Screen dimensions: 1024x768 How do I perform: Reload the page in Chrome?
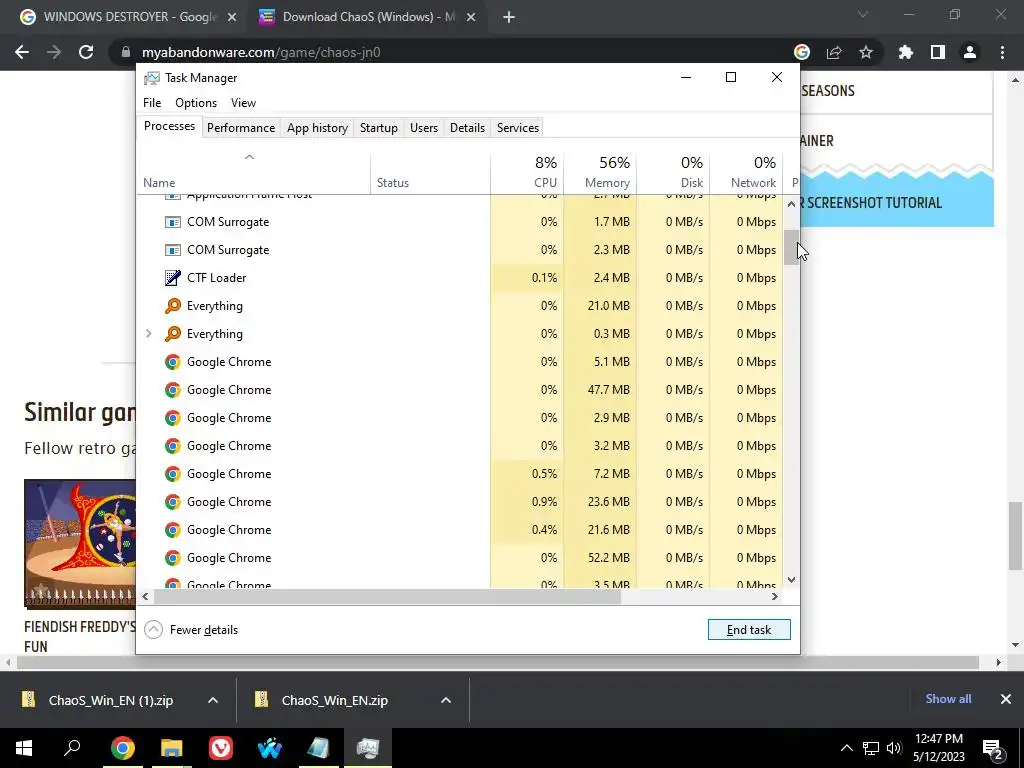point(86,52)
